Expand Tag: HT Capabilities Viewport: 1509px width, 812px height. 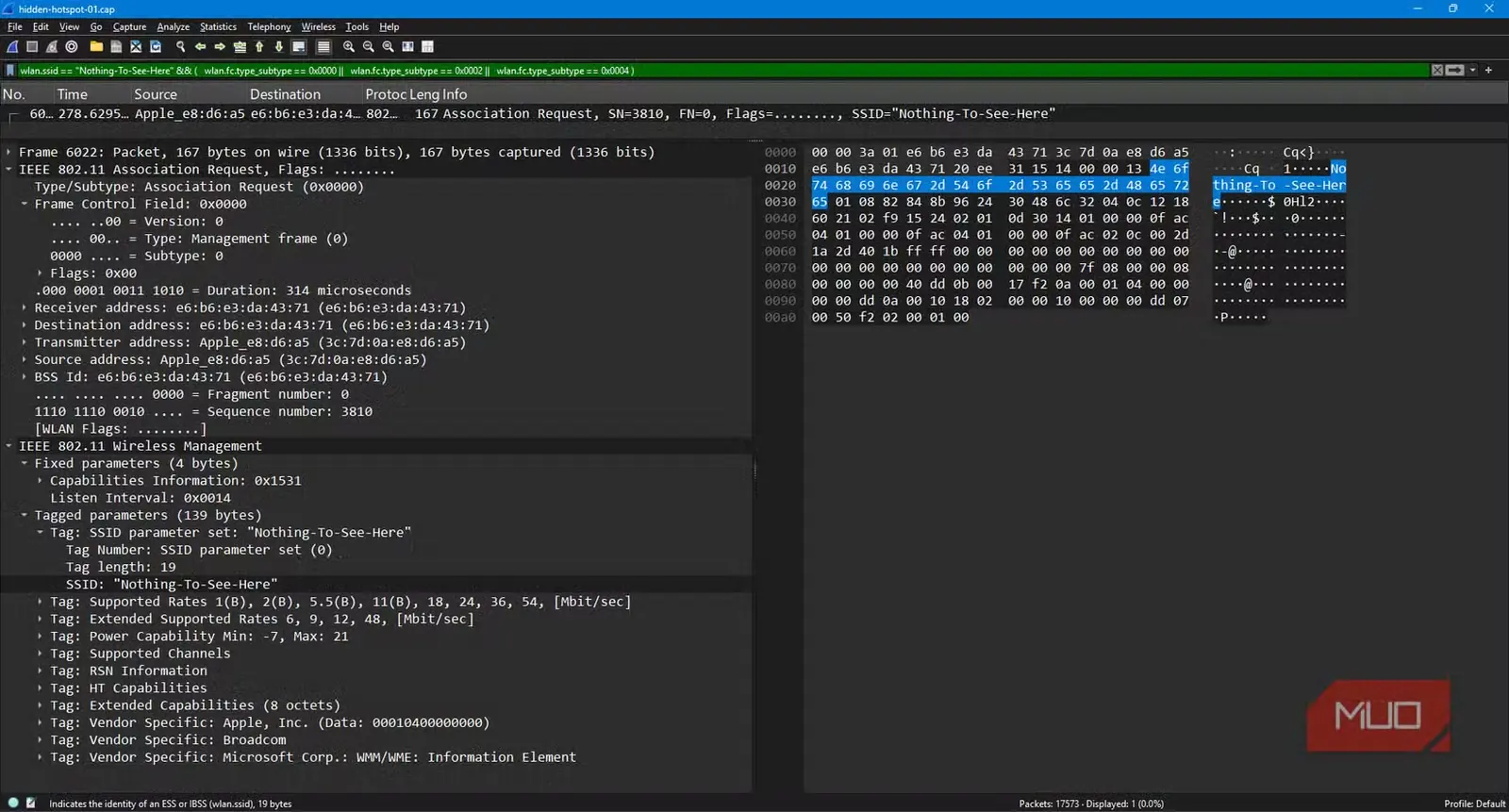pyautogui.click(x=40, y=688)
